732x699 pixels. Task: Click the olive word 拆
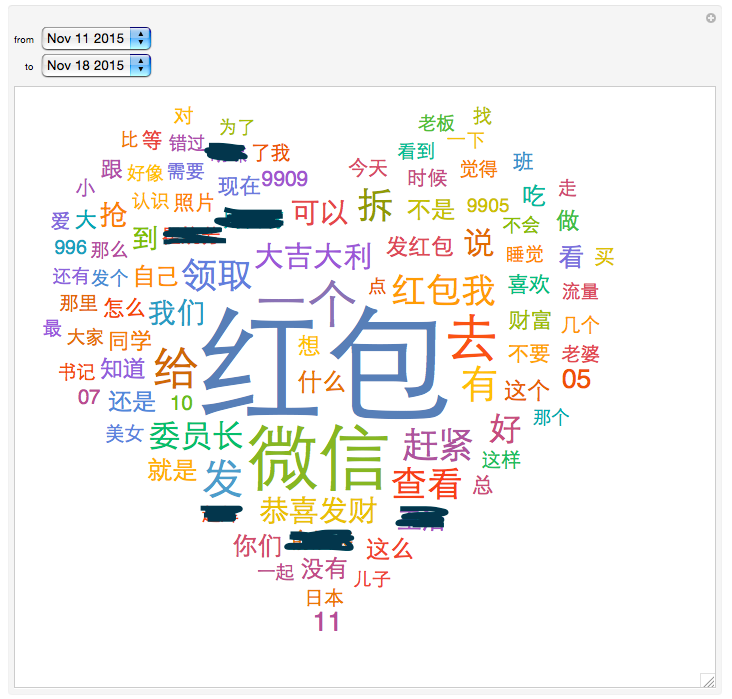(375, 205)
